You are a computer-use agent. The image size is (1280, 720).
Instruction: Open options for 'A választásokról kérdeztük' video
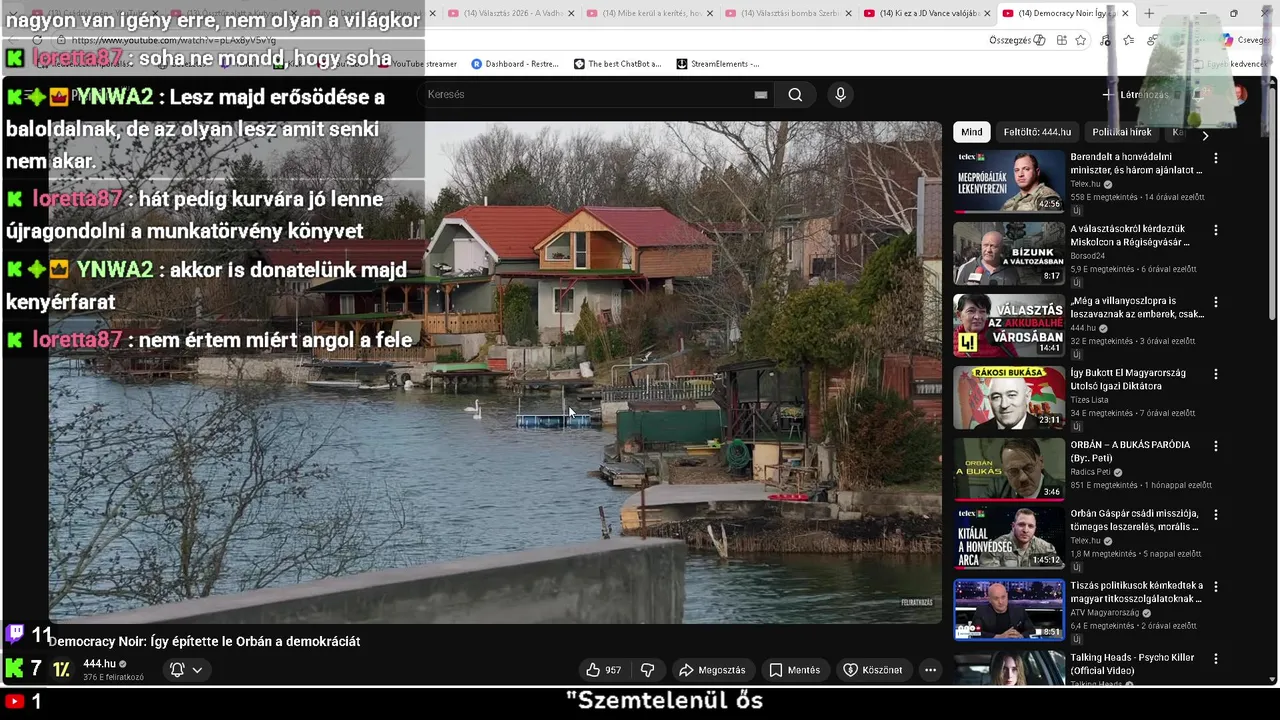coord(1216,230)
